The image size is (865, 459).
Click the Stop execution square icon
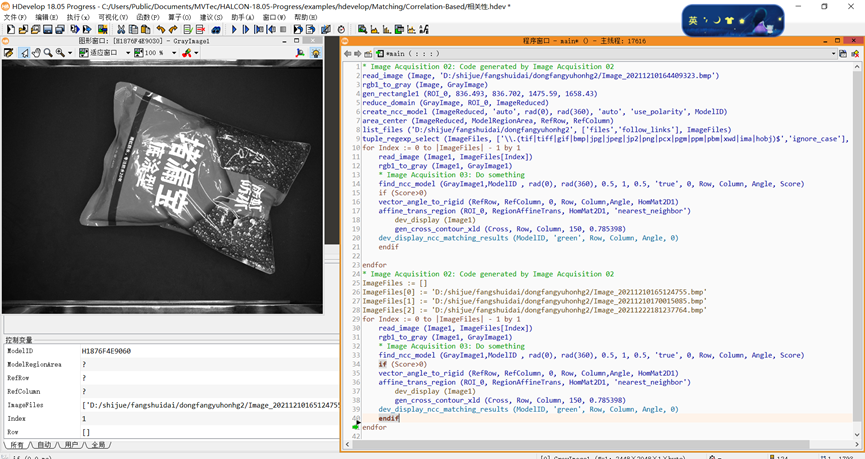coord(283,29)
